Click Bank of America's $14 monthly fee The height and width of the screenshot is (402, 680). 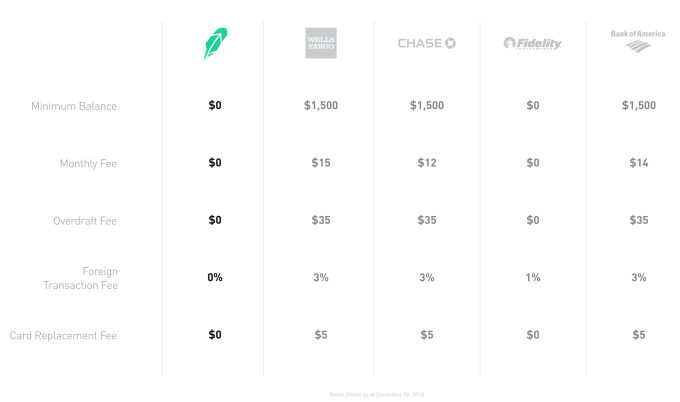[639, 163]
